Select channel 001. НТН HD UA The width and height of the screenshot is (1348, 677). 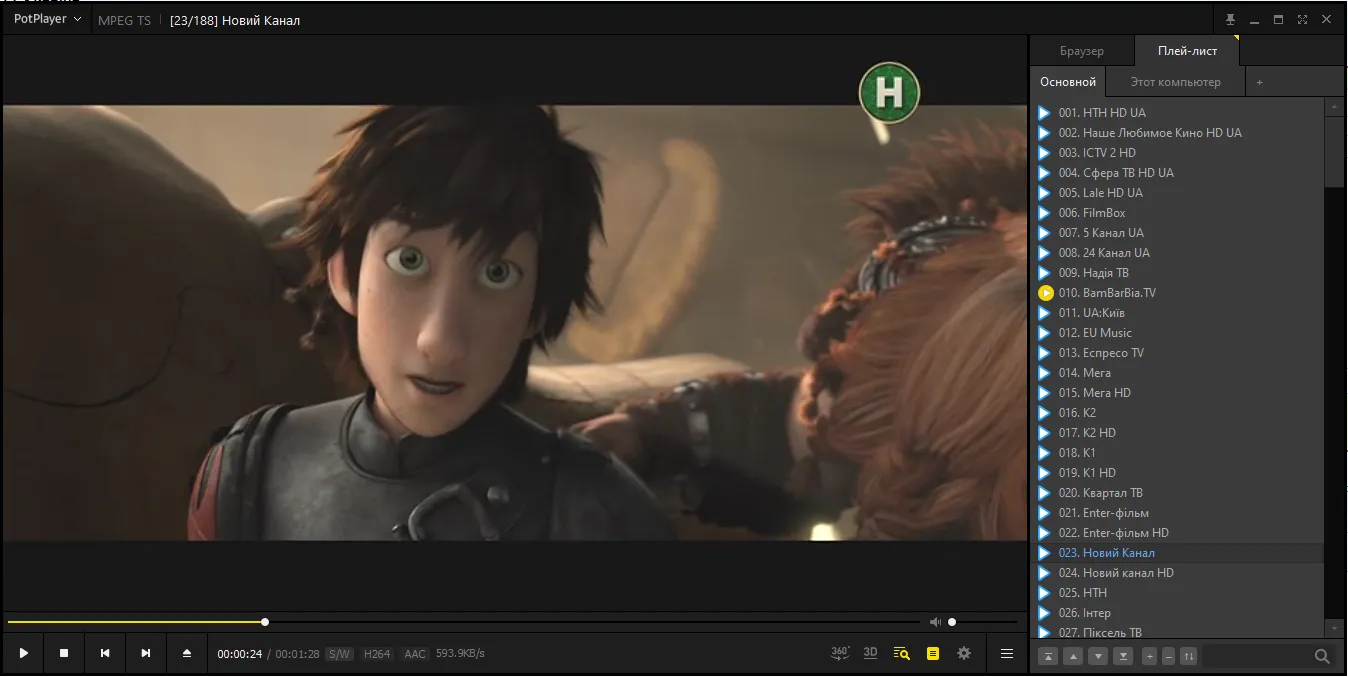(x=1178, y=113)
